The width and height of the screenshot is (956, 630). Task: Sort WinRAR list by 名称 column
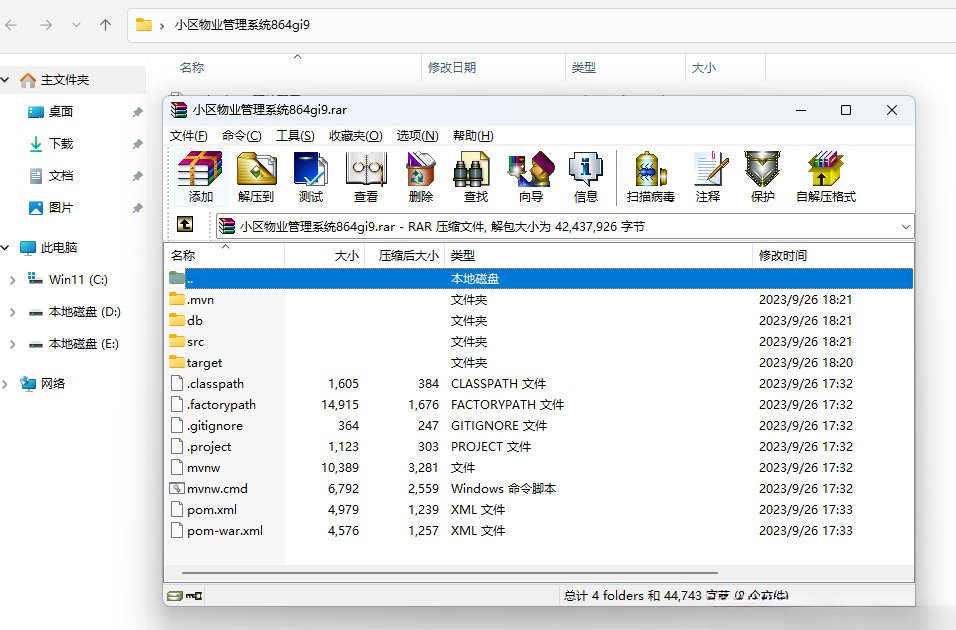224,256
